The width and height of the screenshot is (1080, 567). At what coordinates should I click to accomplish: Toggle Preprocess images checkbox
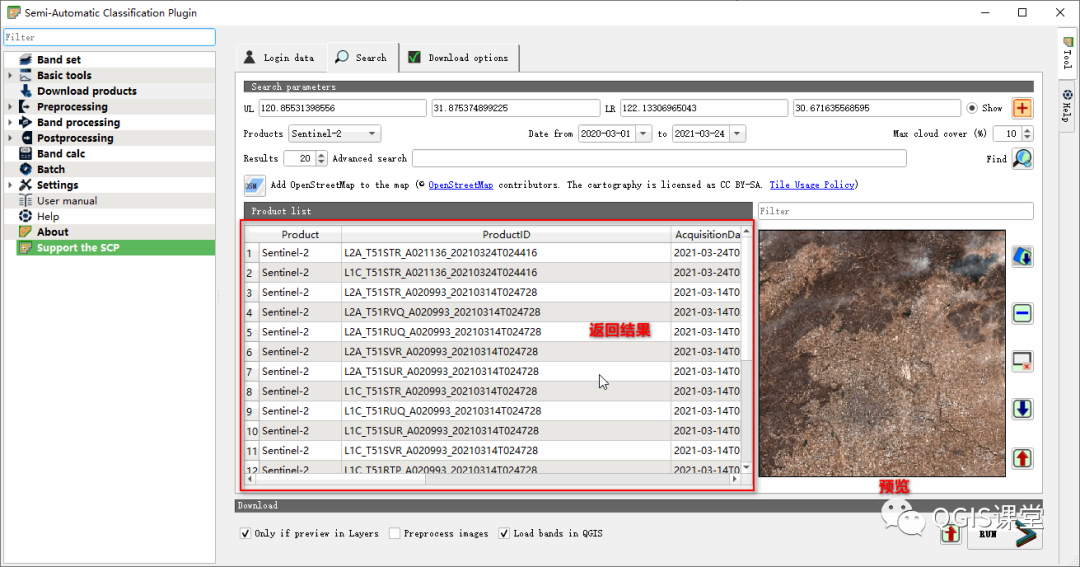[x=395, y=533]
